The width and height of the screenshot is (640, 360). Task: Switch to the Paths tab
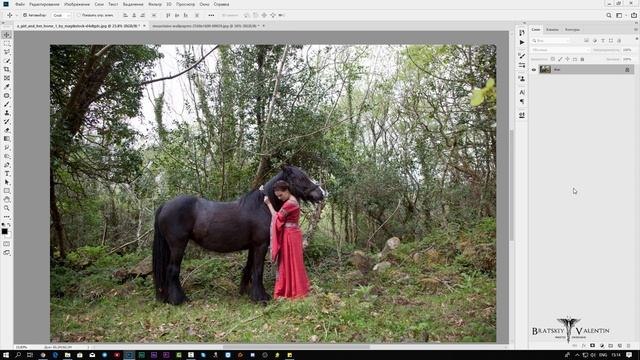[x=572, y=29]
